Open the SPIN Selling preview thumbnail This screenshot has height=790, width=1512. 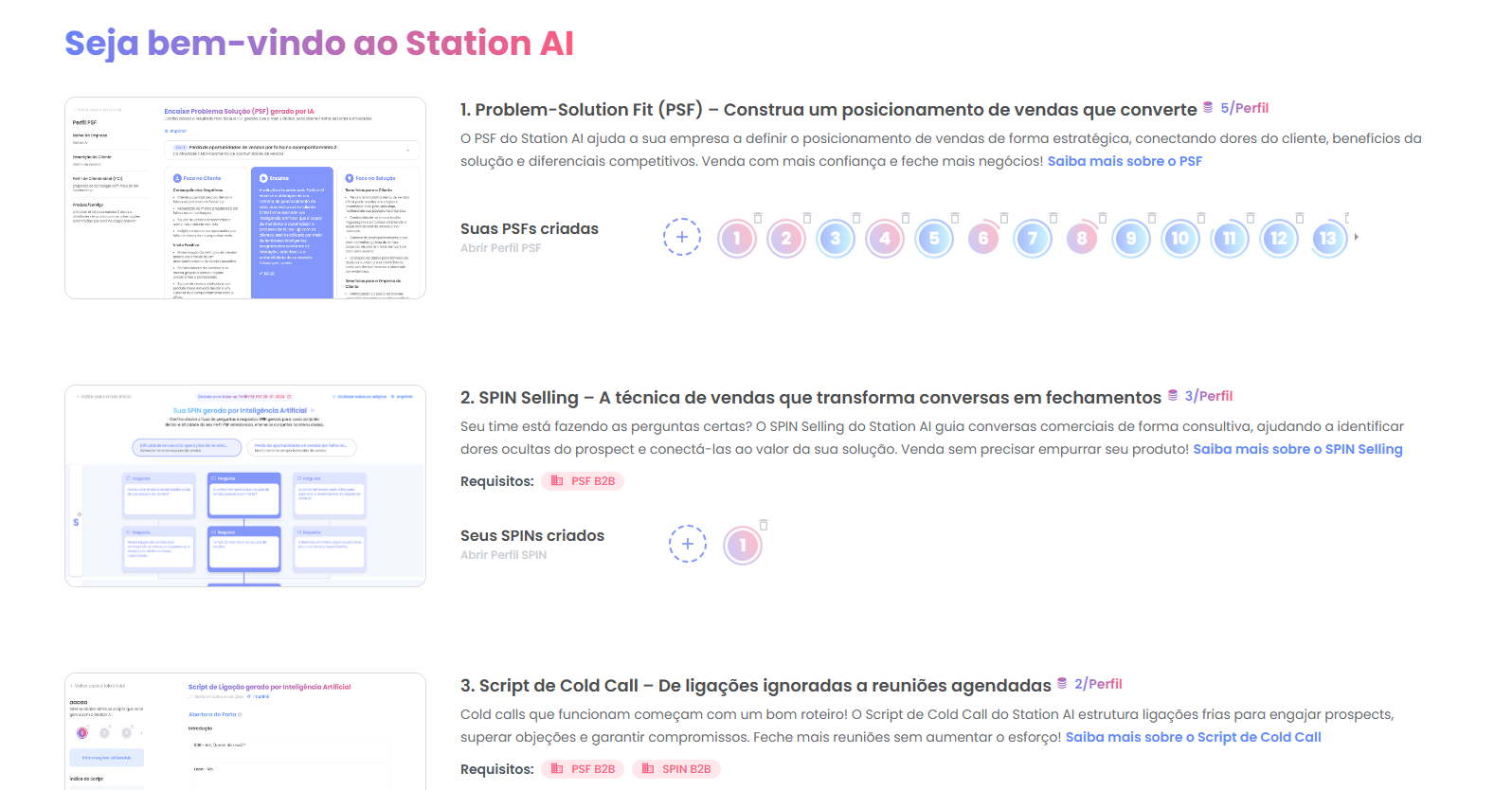coord(245,486)
